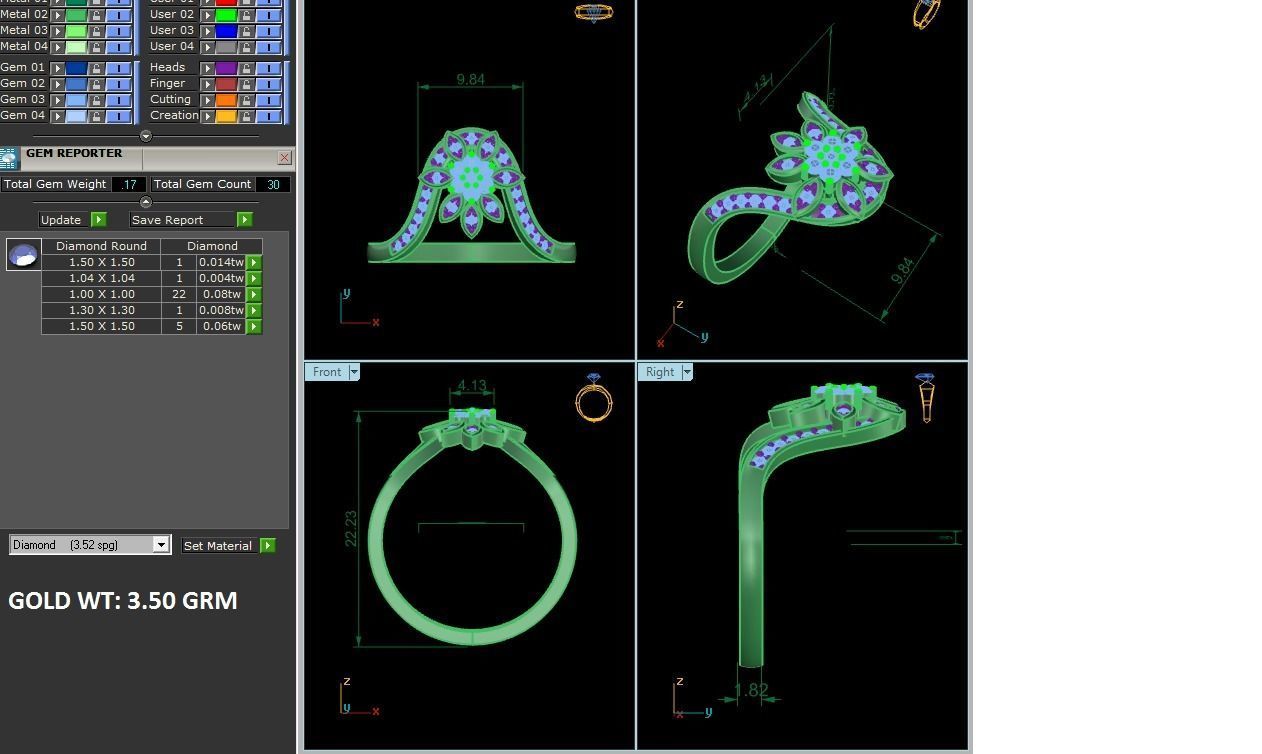Click green arrow on 0.004tw row
Screen dimensions: 1262x754
[x=254, y=278]
